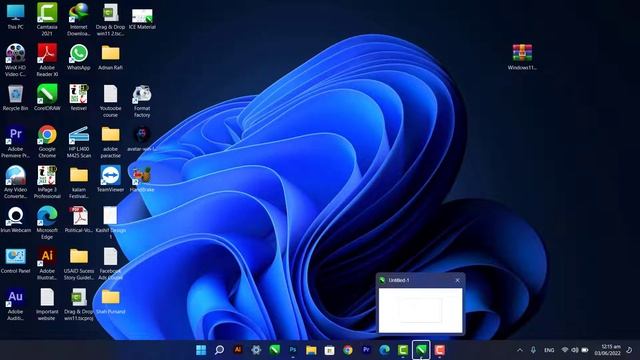Open Microsoft Store from taskbar
The width and height of the screenshot is (640, 360).
click(329, 350)
